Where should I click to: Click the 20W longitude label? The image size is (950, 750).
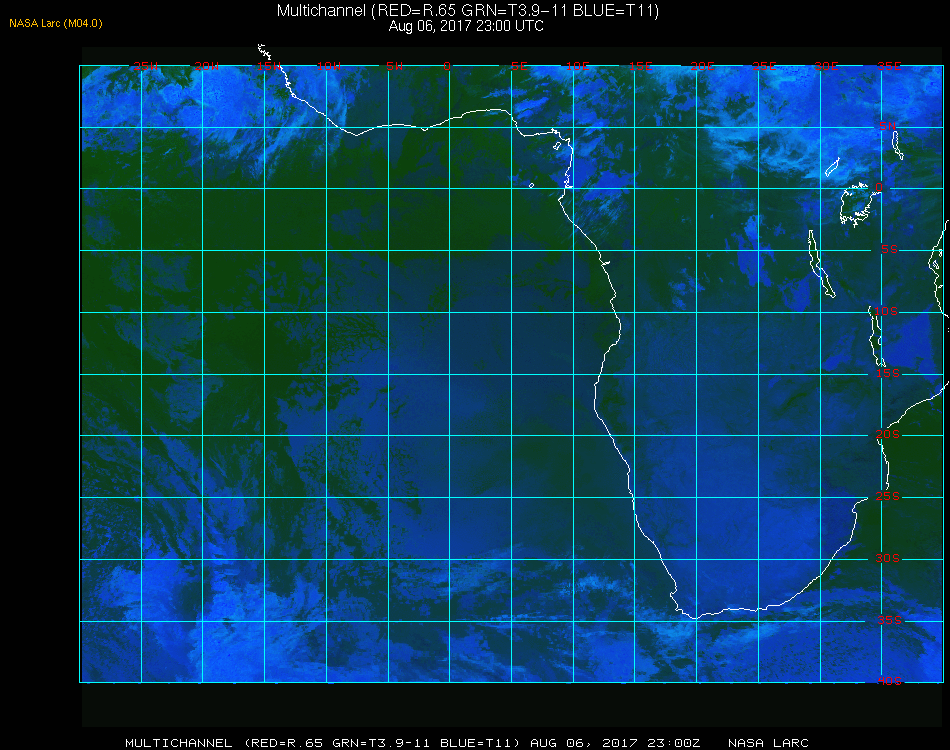207,66
